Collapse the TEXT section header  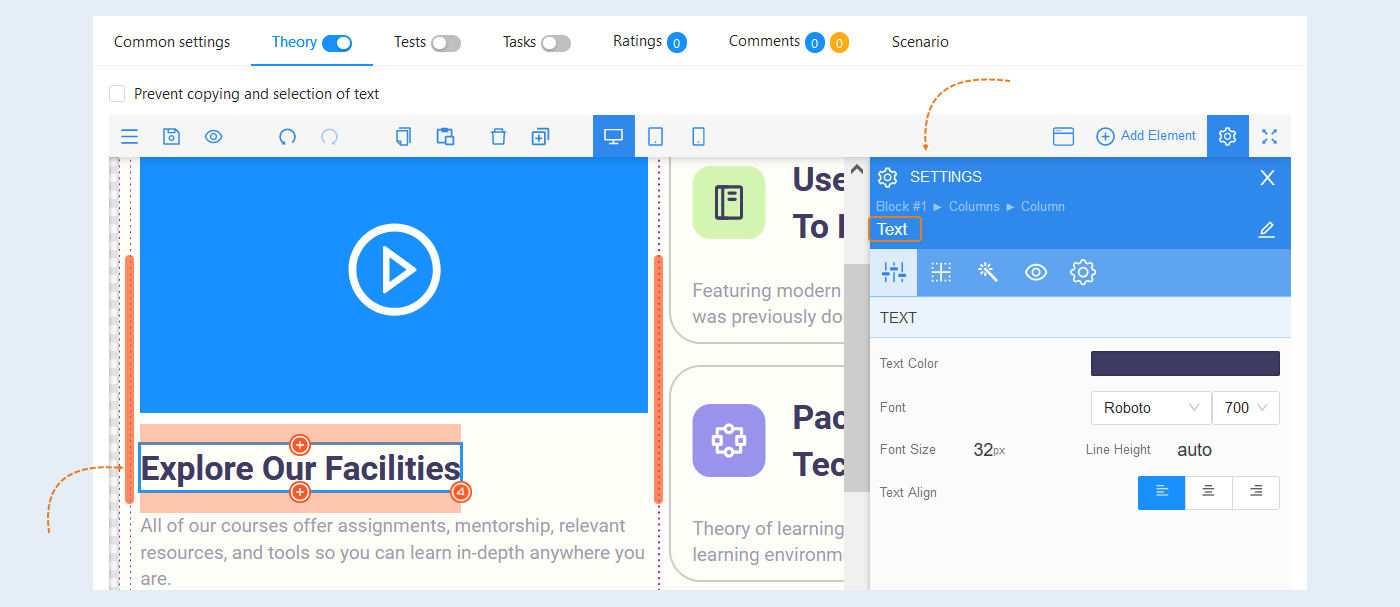point(1080,318)
